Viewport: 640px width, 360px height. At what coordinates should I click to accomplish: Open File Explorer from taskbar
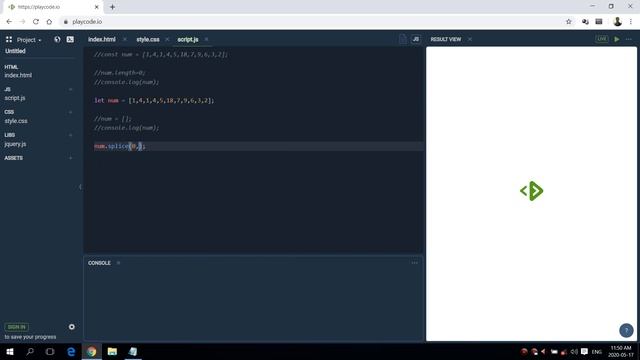point(112,351)
